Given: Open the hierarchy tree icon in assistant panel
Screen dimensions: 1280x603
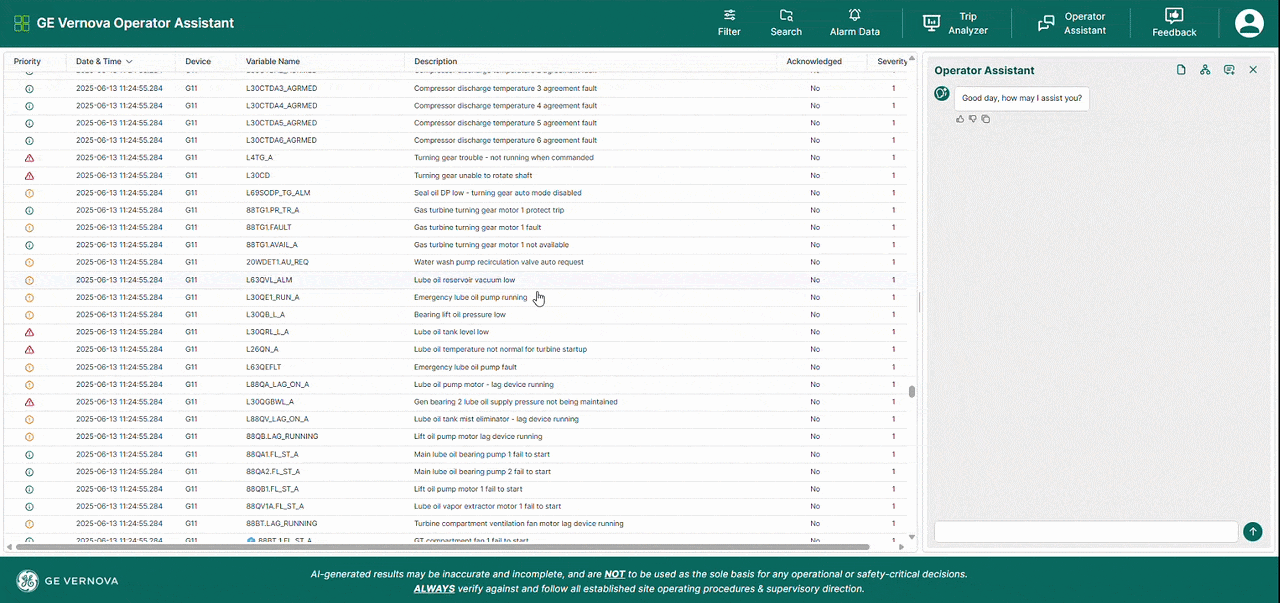Looking at the screenshot, I should [x=1205, y=70].
